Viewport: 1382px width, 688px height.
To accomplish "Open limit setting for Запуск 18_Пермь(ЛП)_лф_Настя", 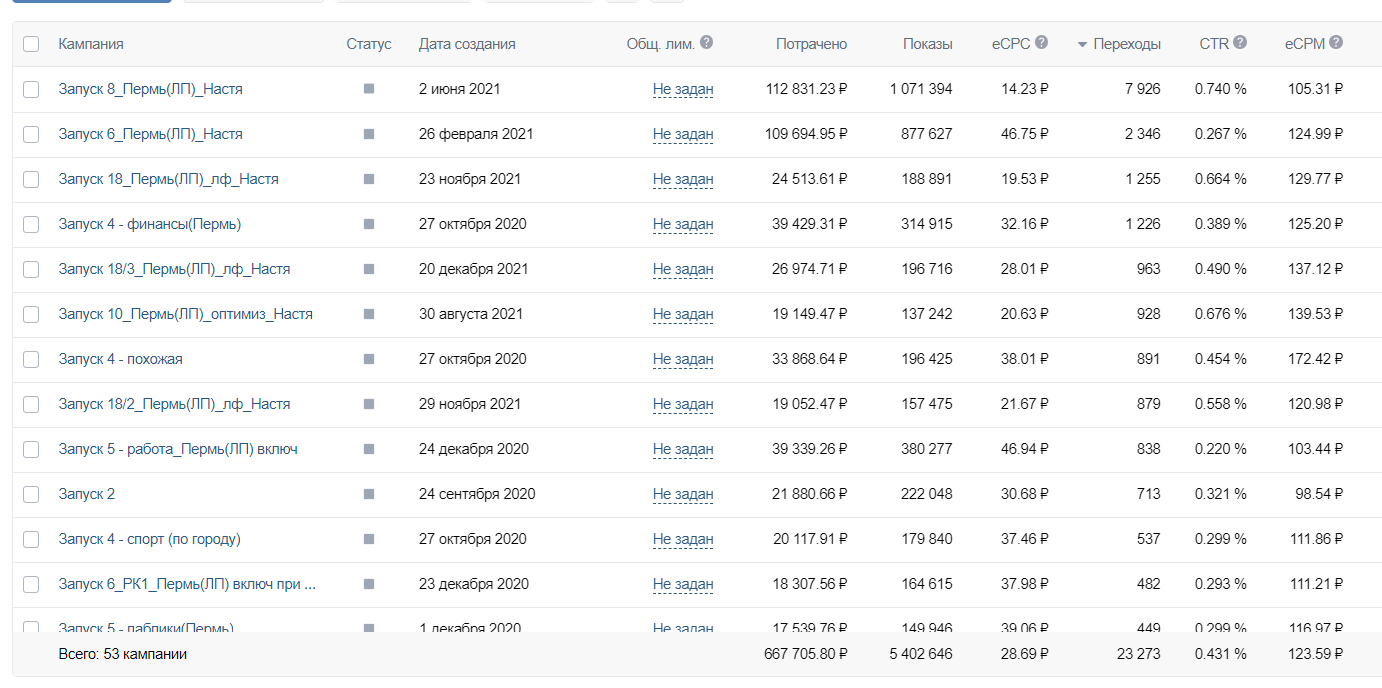I will [x=683, y=179].
